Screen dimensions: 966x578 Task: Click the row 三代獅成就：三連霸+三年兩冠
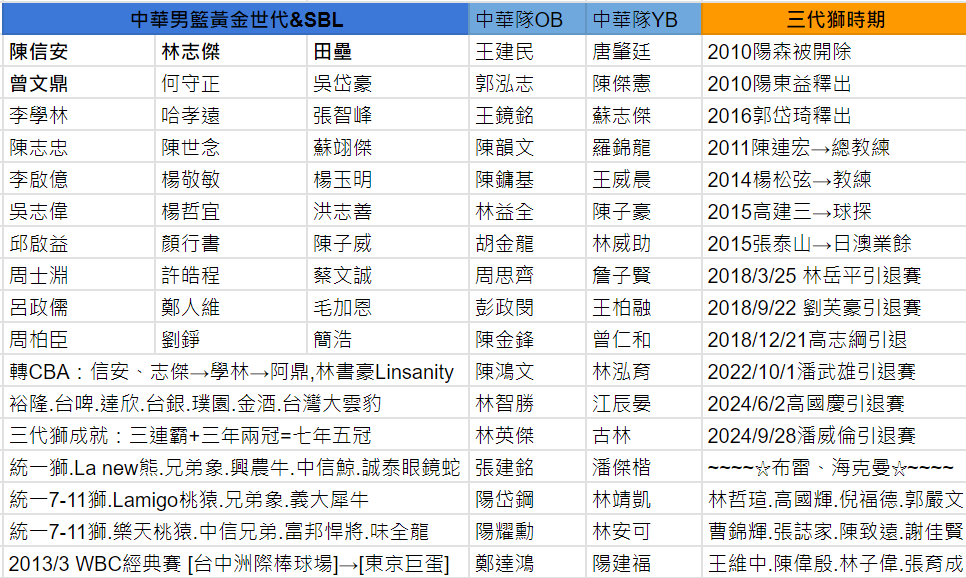tap(235, 436)
